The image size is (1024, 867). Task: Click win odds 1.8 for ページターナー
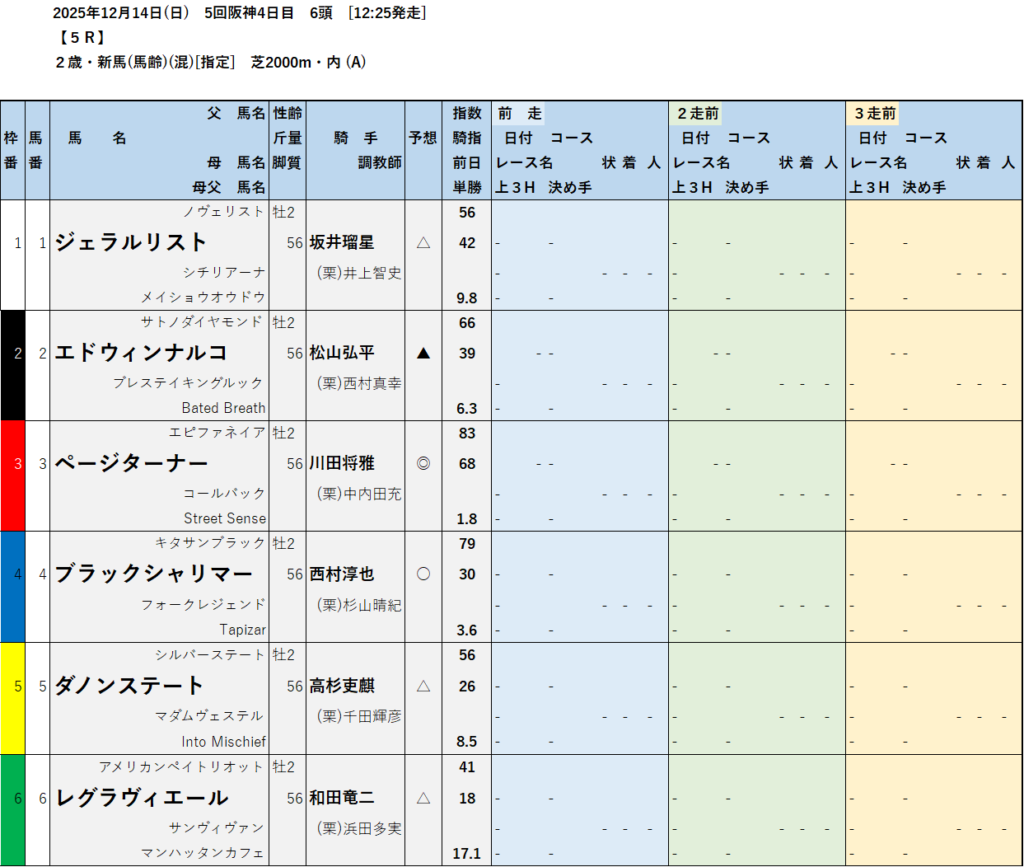tap(466, 518)
